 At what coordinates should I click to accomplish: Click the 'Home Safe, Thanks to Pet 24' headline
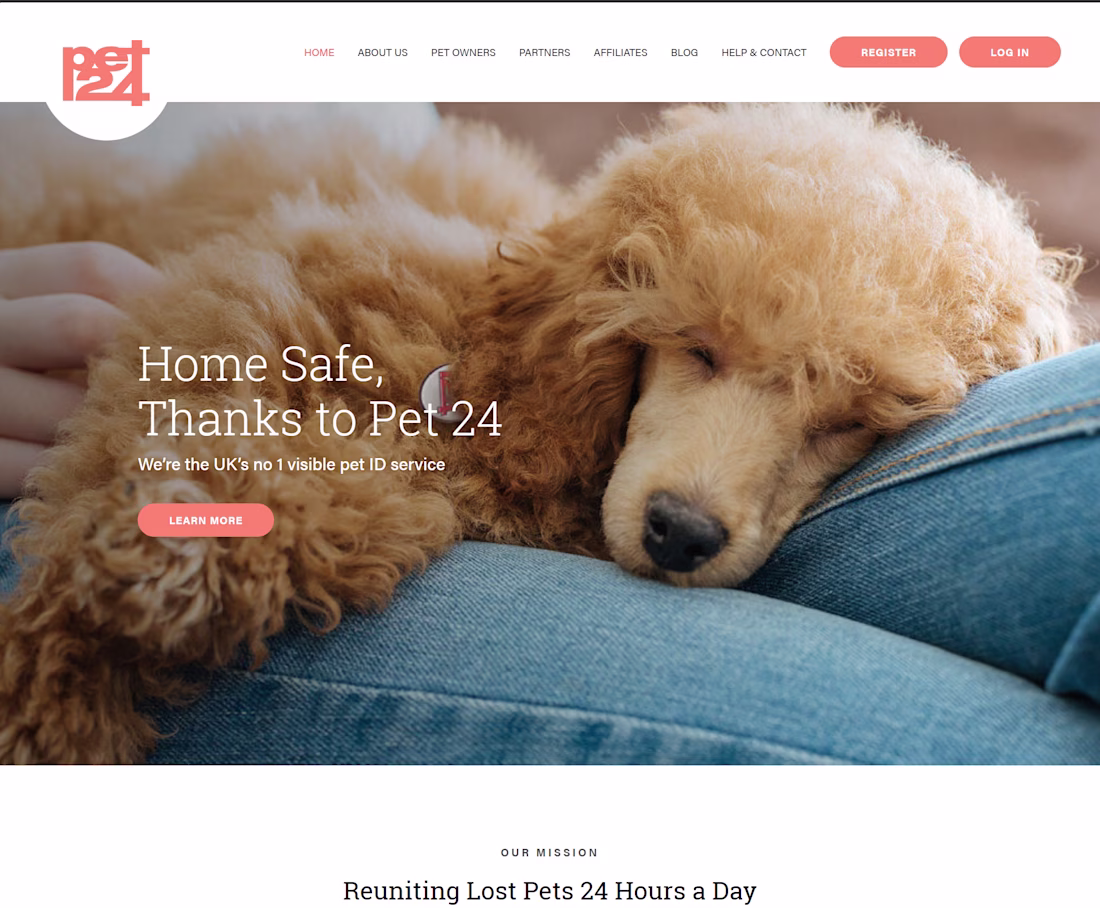click(319, 392)
